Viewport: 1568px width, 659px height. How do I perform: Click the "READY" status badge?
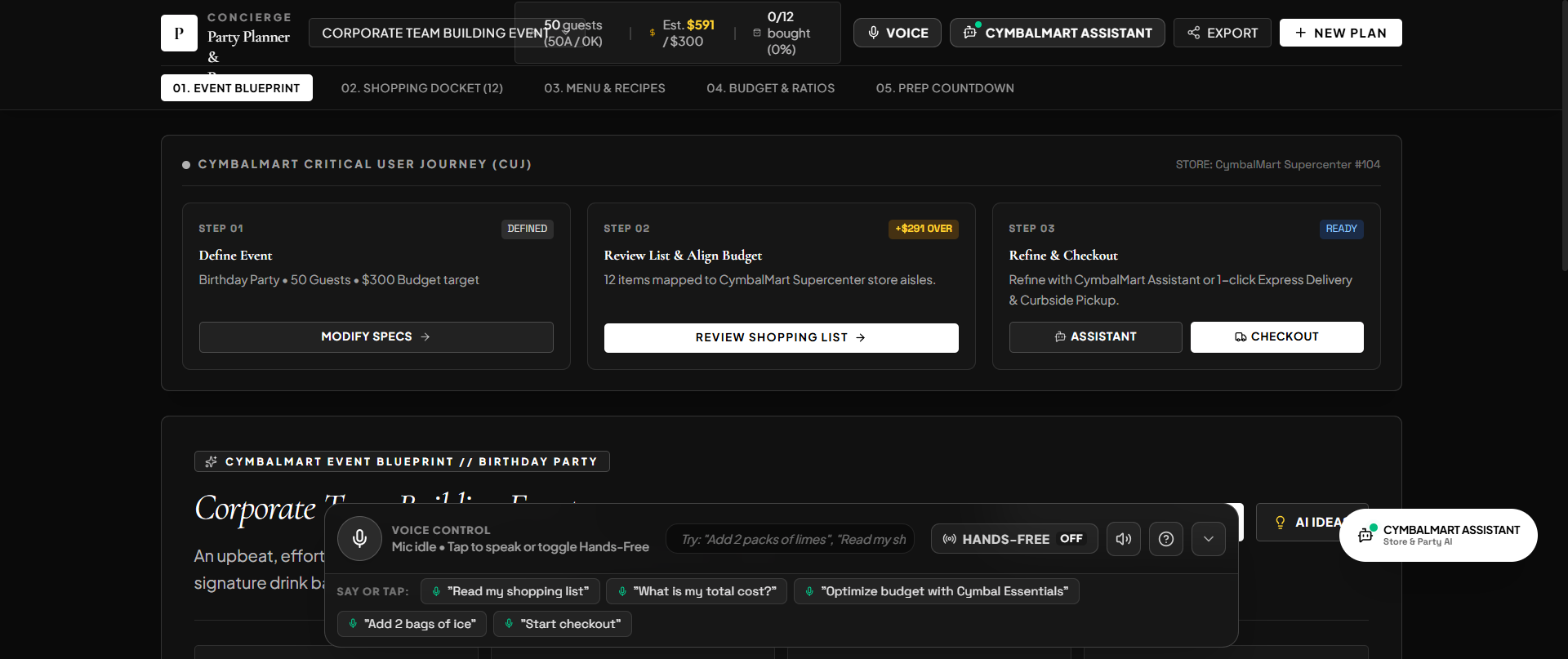pos(1342,229)
